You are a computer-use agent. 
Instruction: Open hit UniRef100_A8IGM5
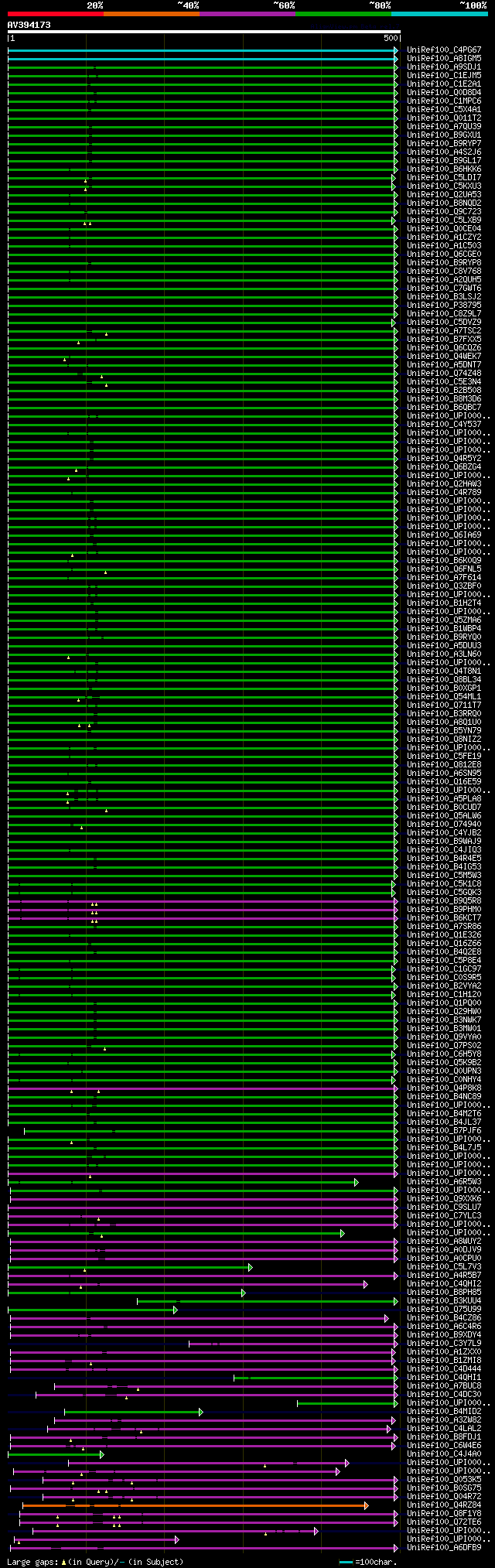click(x=444, y=59)
